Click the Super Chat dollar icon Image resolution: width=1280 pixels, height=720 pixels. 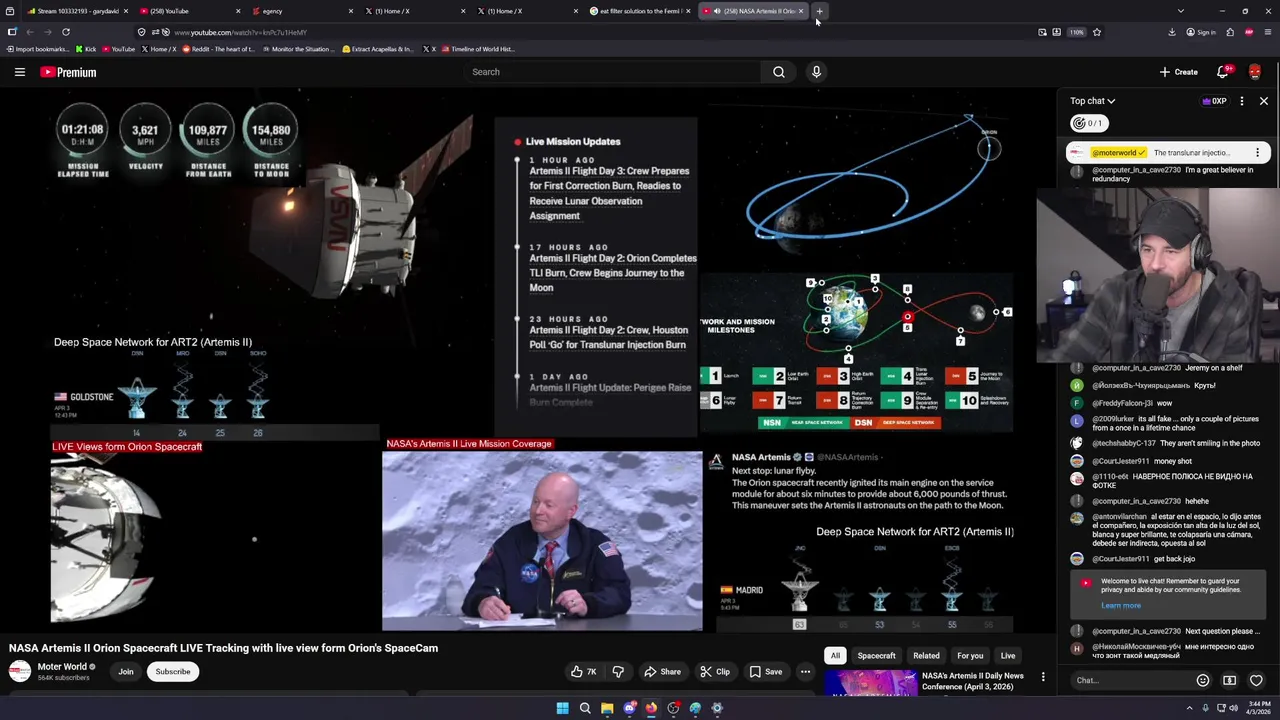pos(1229,681)
